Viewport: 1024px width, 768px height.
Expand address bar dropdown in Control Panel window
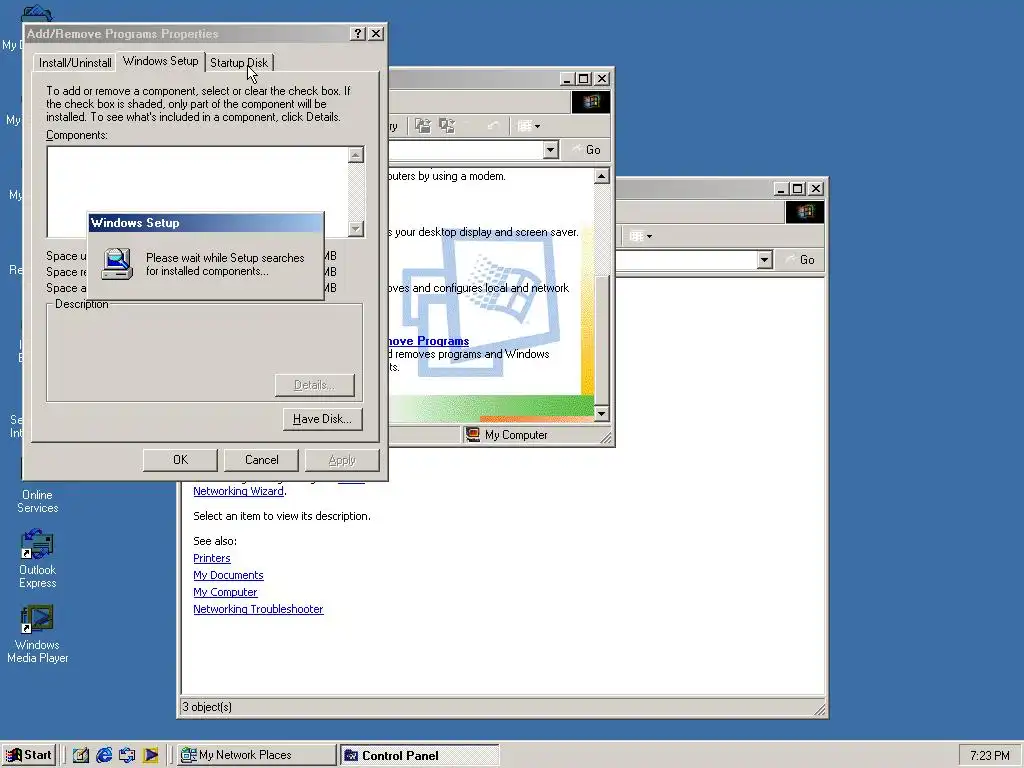tap(551, 150)
